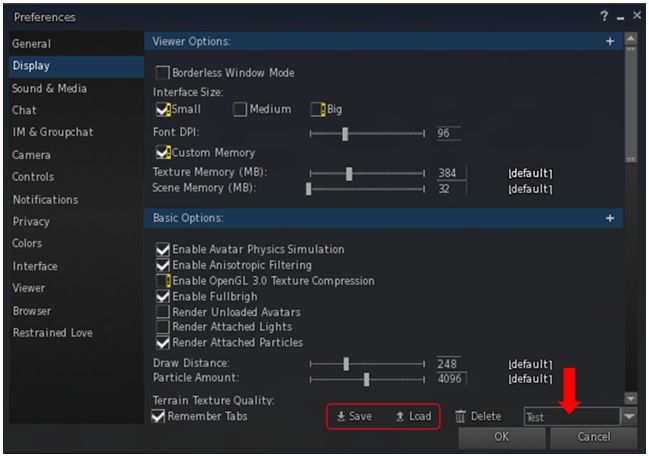Reset Texture Memory to default

point(530,173)
